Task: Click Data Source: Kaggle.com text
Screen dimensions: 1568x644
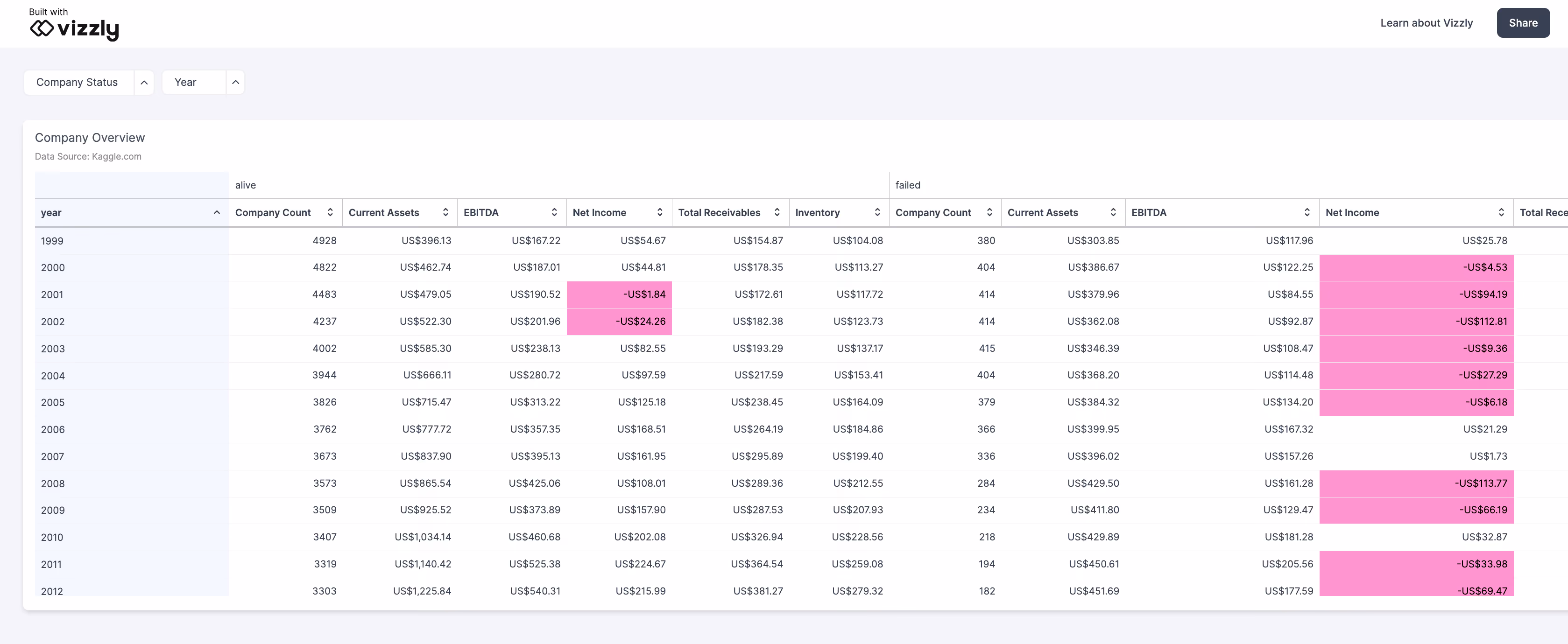Action: tap(88, 156)
